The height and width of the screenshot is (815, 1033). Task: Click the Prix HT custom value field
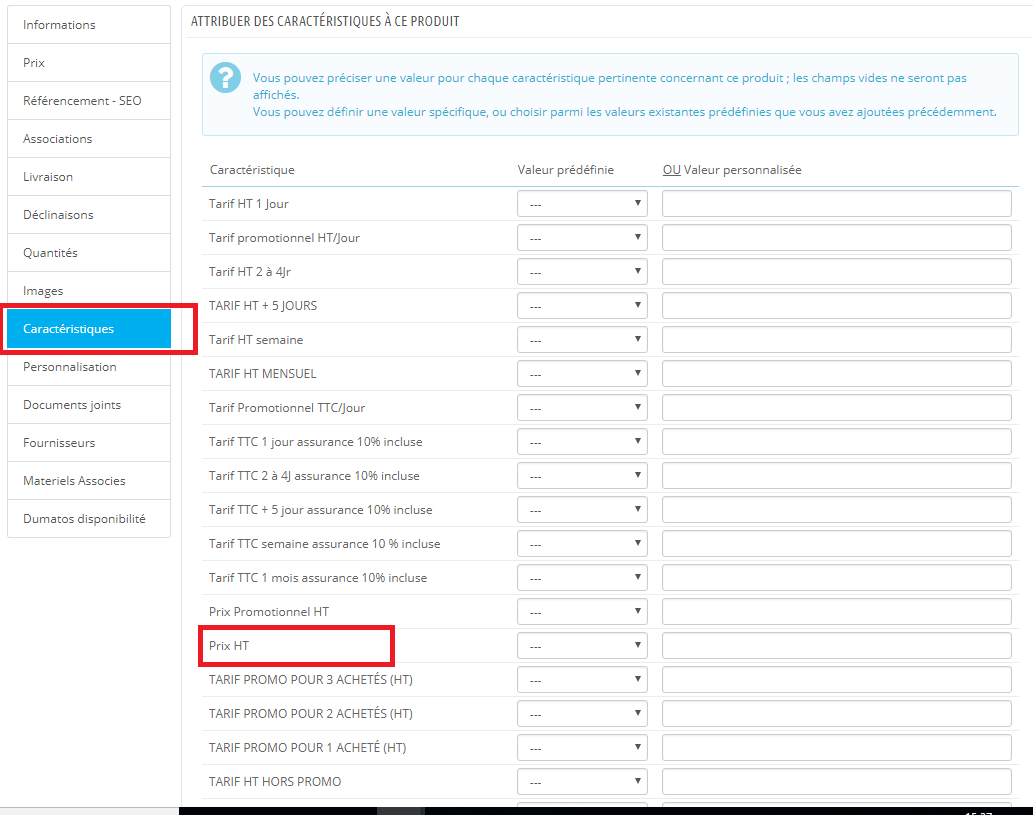837,646
